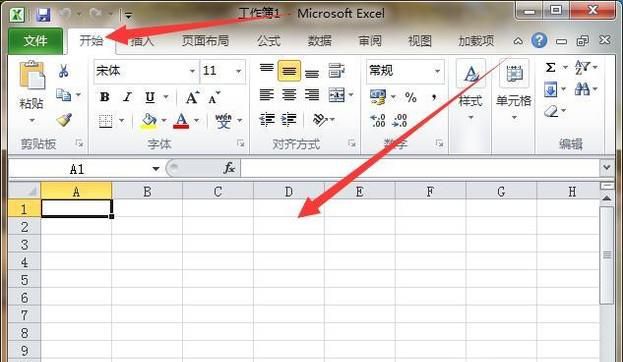Switch to 插入 Insert tab
This screenshot has width=623, height=362.
tap(142, 41)
